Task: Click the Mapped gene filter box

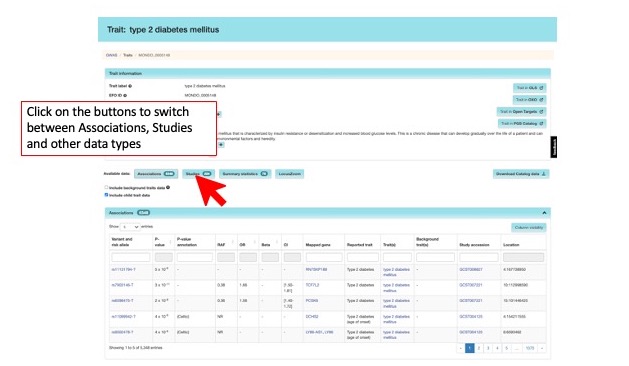Action: 324,257
